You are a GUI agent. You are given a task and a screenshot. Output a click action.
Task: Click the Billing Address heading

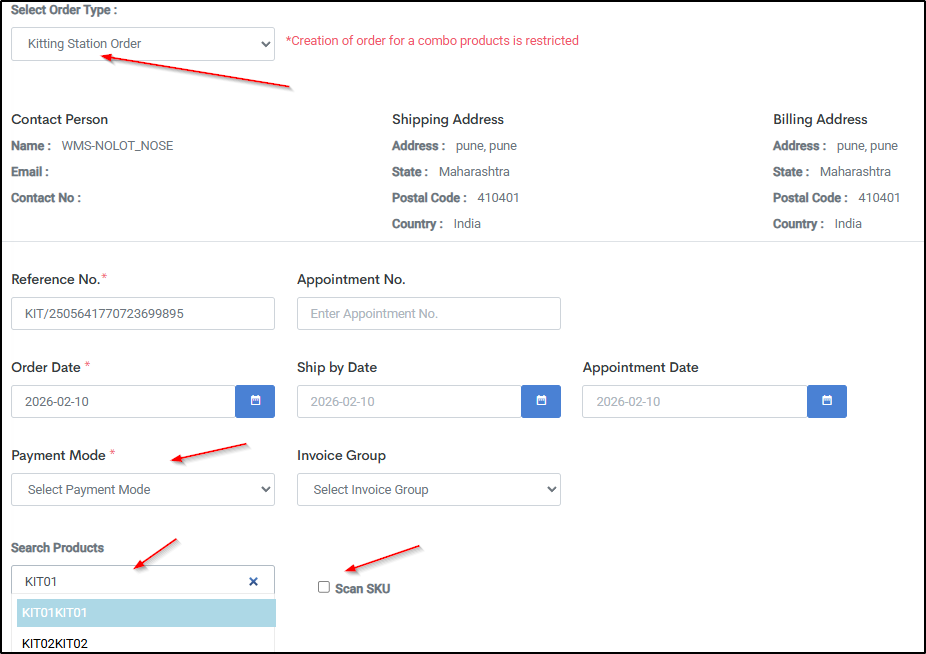coord(820,119)
